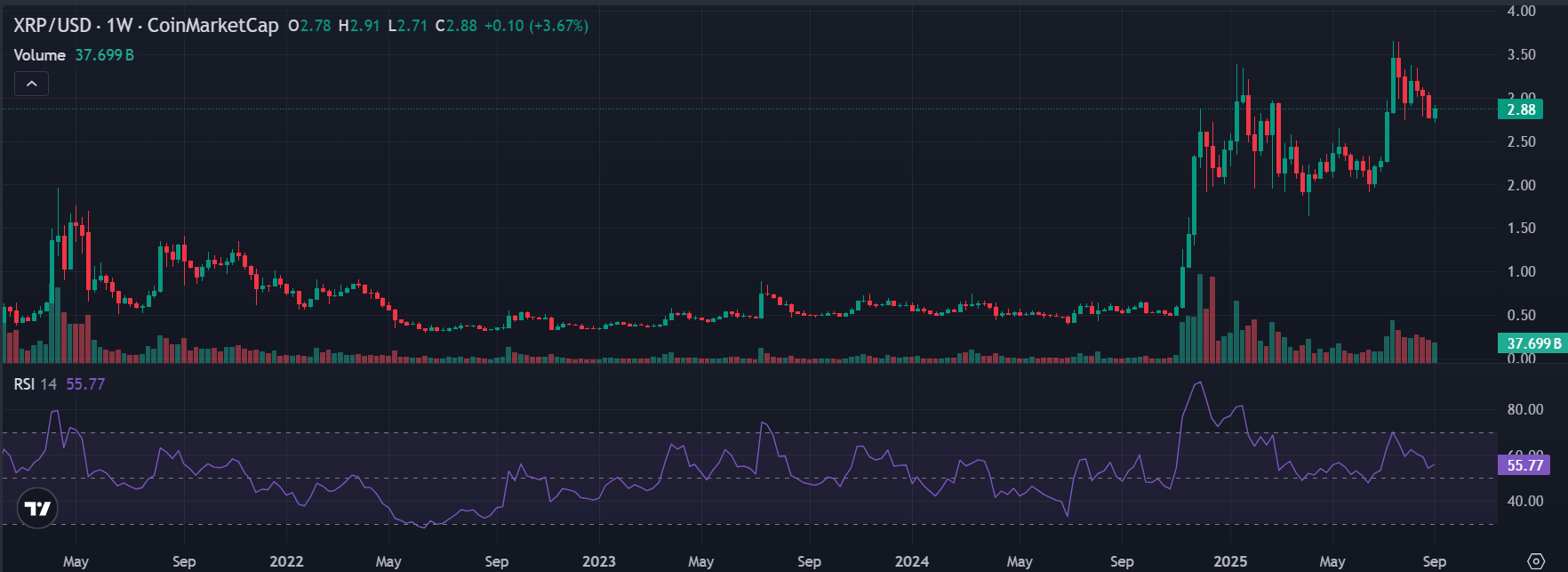The image size is (1568, 572).
Task: Click the current price tag 2.88
Action: [x=1521, y=109]
